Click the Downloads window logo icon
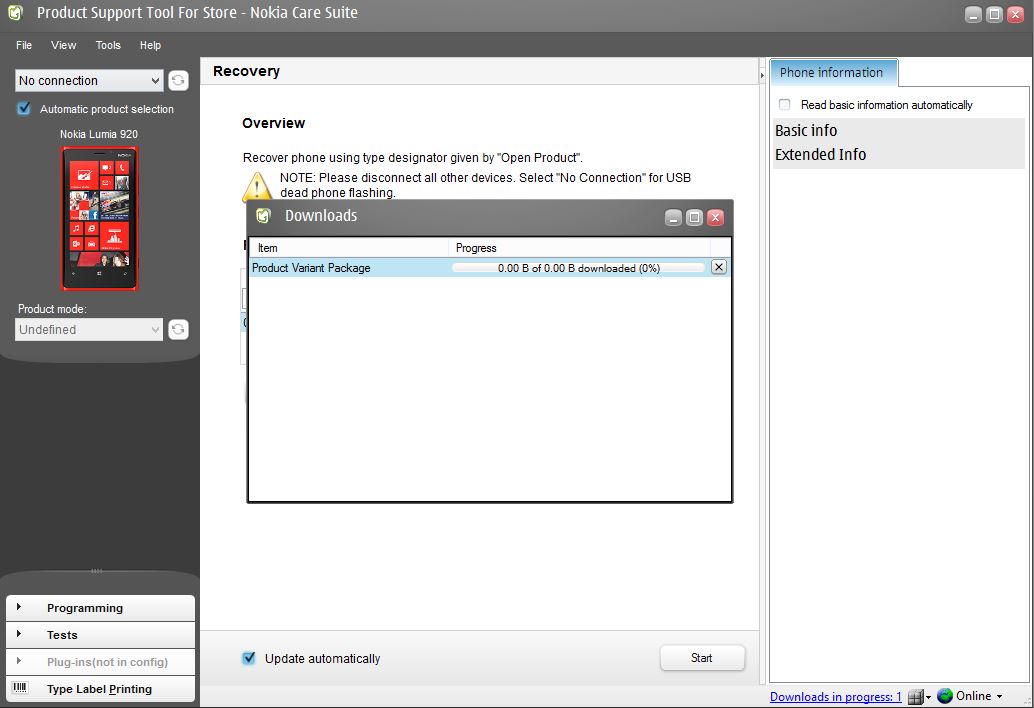The image size is (1034, 708). pyautogui.click(x=264, y=216)
